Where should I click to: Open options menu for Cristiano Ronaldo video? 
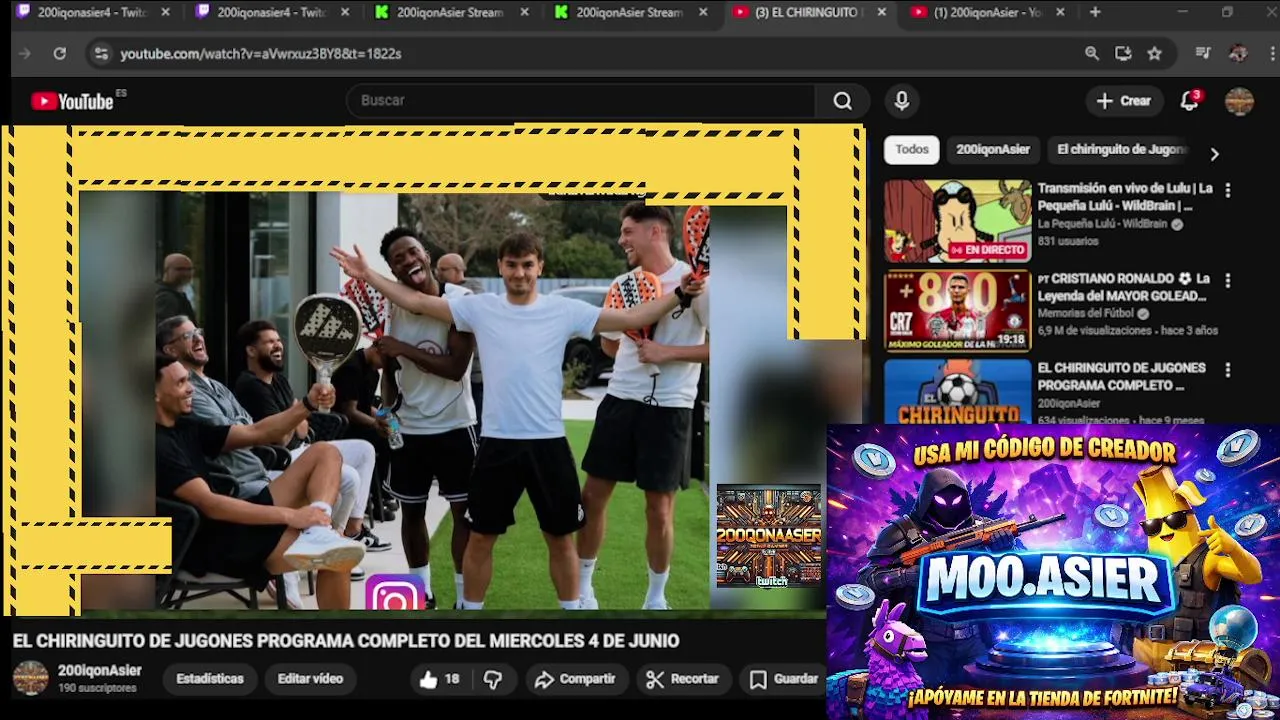(x=1228, y=280)
